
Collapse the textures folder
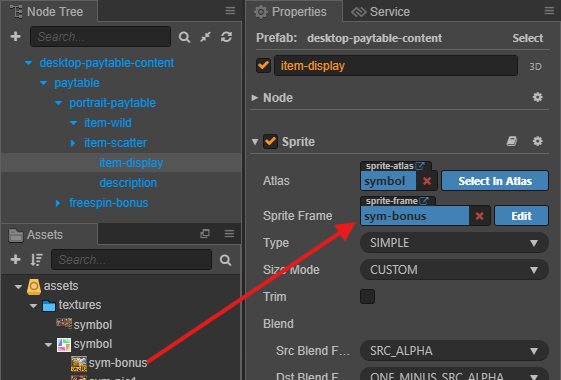pyautogui.click(x=33, y=306)
